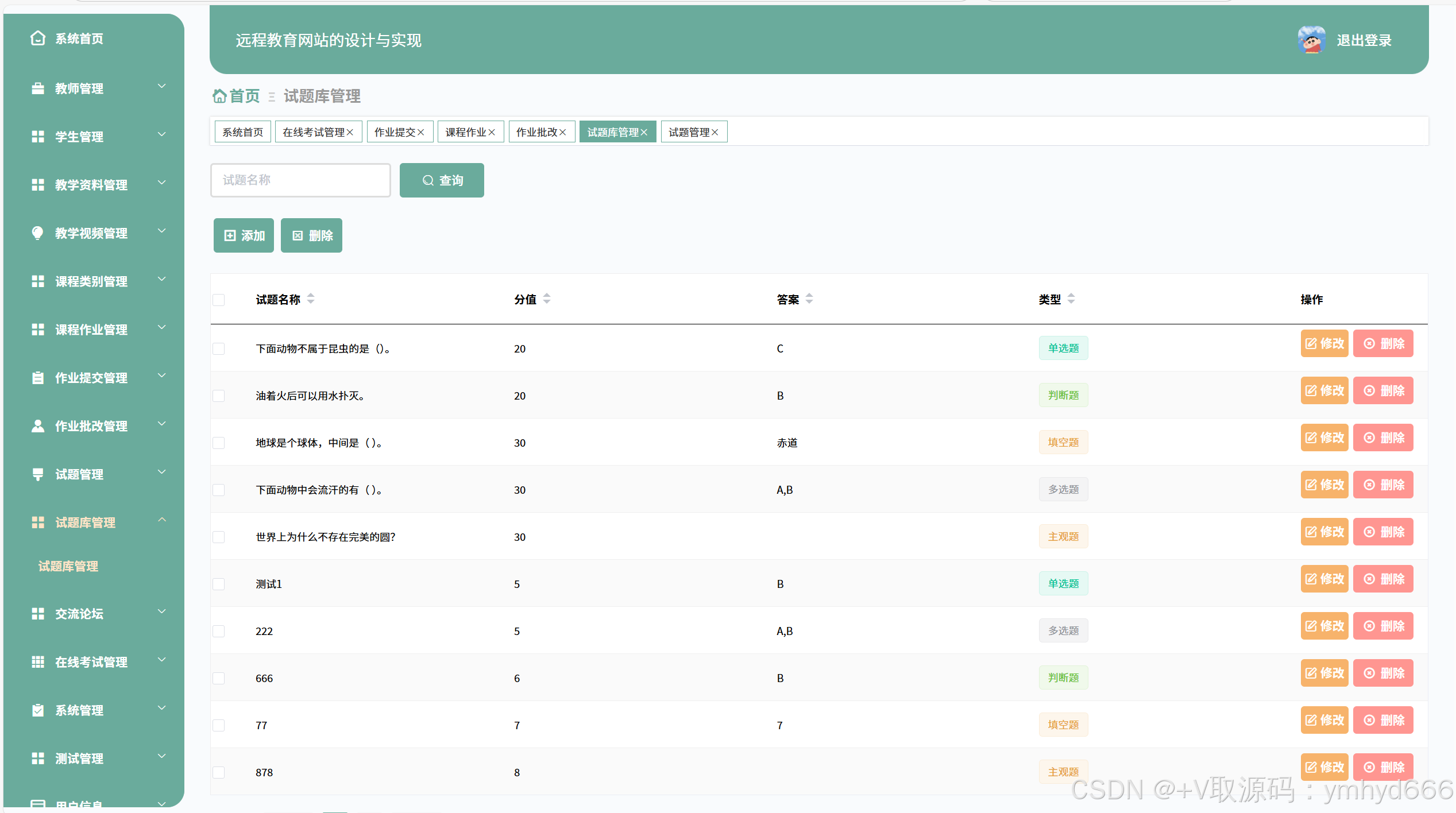Expand 交流论坛 menu chevron
1456x813 pixels.
(x=162, y=611)
